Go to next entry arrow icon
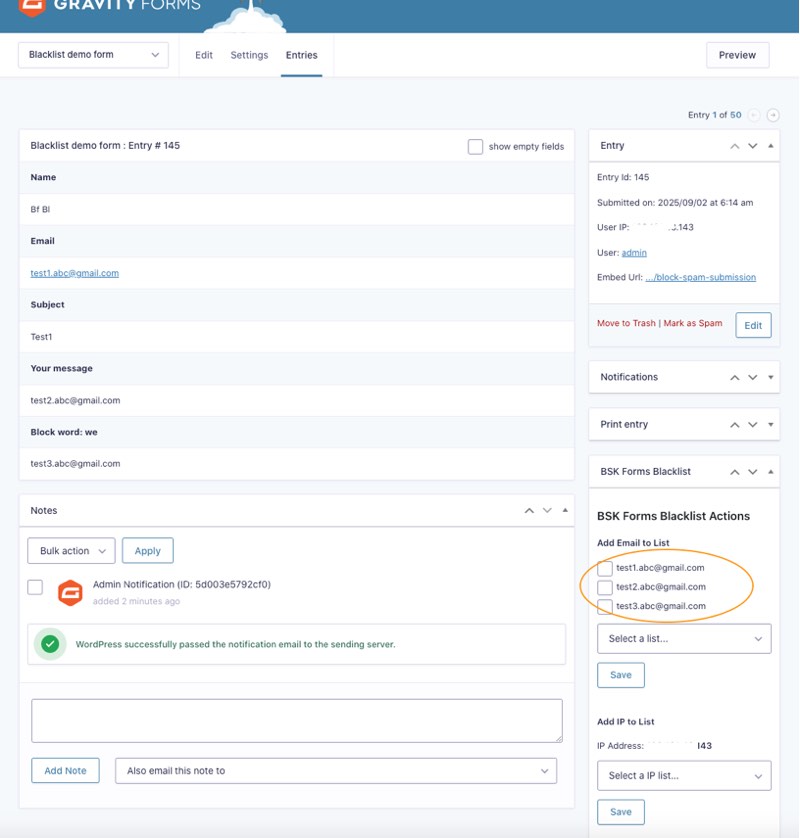 773,115
